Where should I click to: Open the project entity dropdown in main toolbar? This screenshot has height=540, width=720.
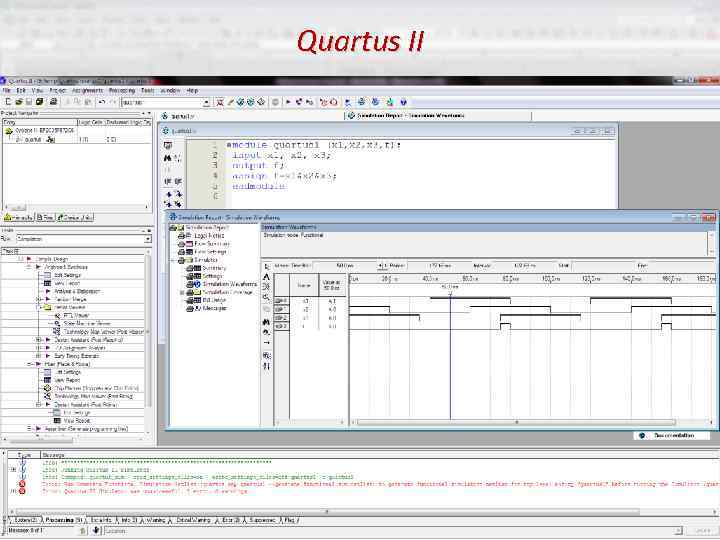tap(207, 102)
